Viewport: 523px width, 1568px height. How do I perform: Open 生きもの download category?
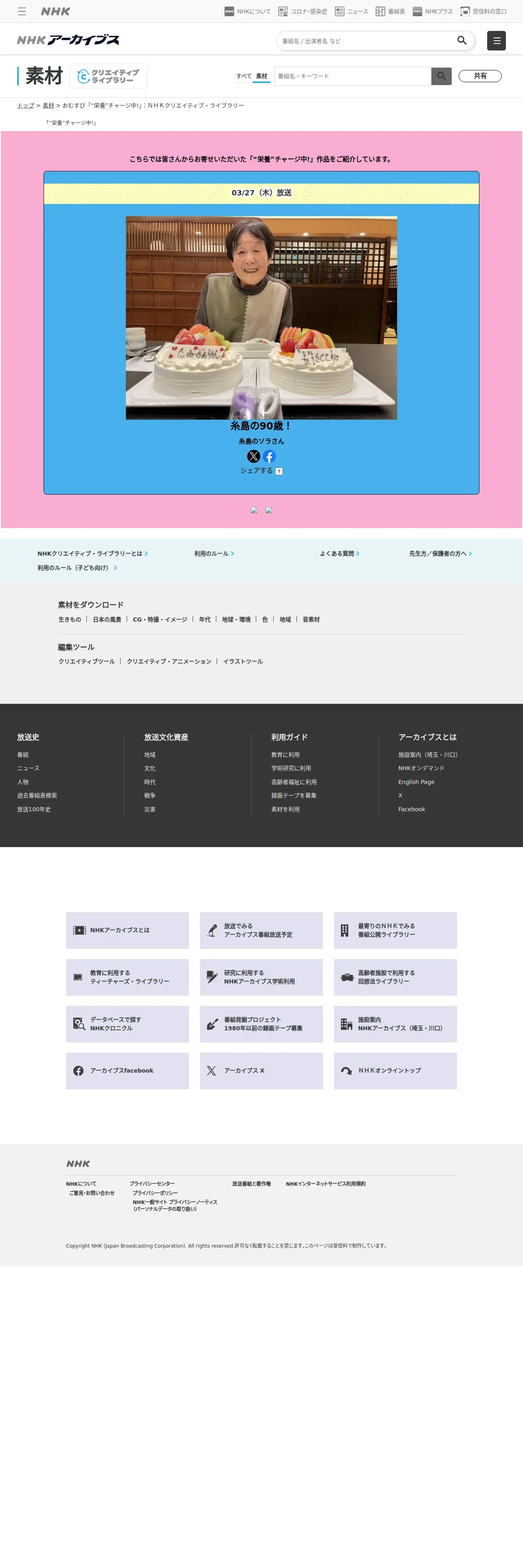(x=69, y=619)
